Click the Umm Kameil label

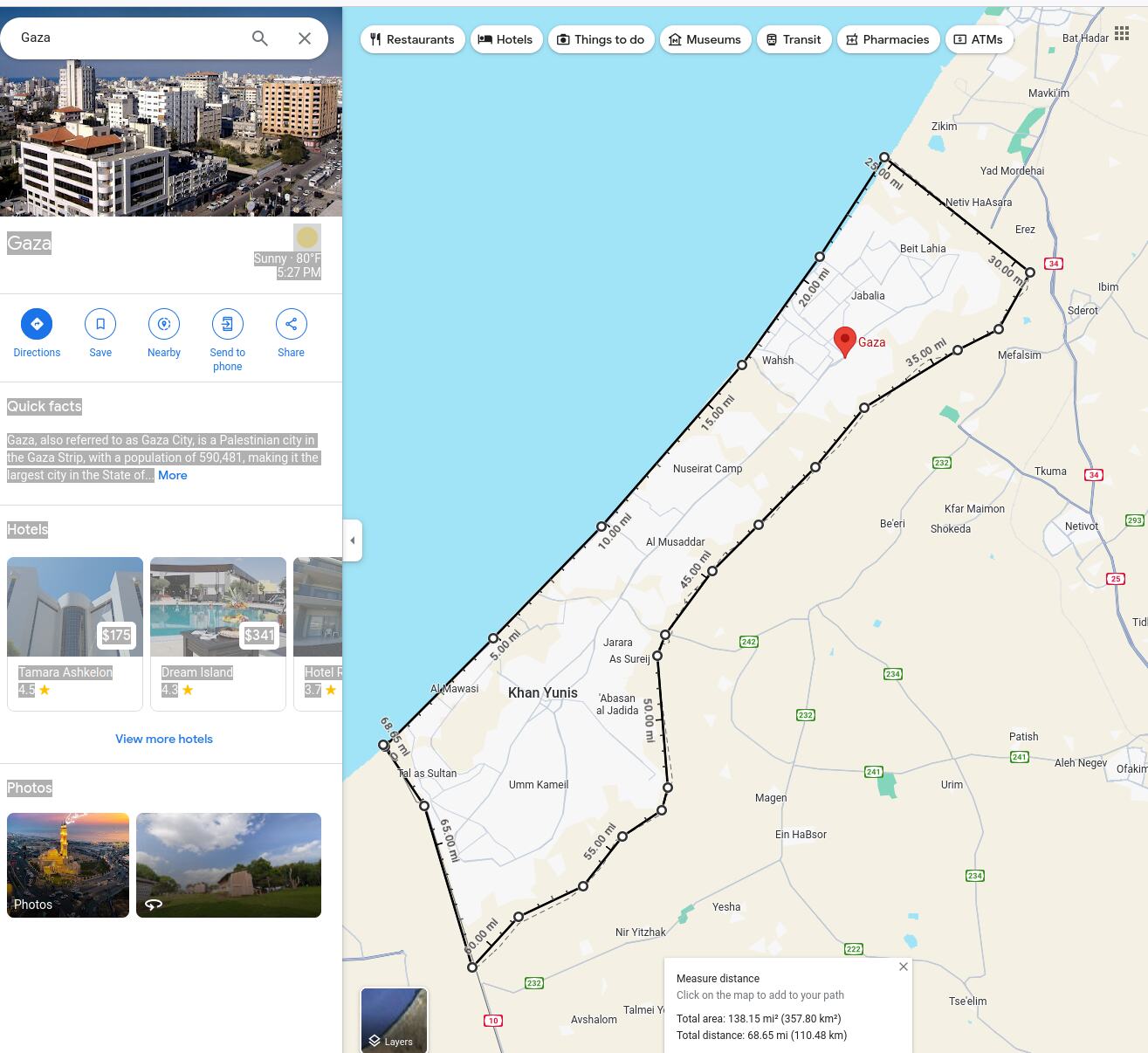point(539,785)
